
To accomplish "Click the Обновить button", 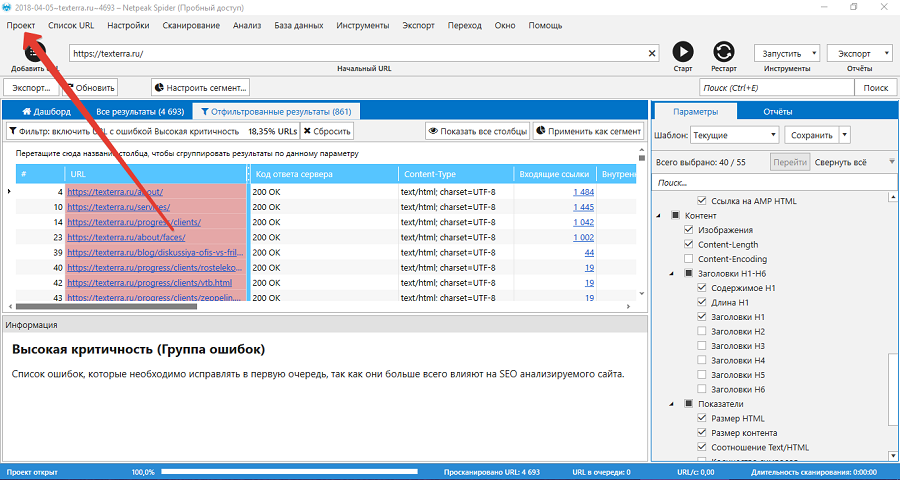I will click(x=90, y=88).
